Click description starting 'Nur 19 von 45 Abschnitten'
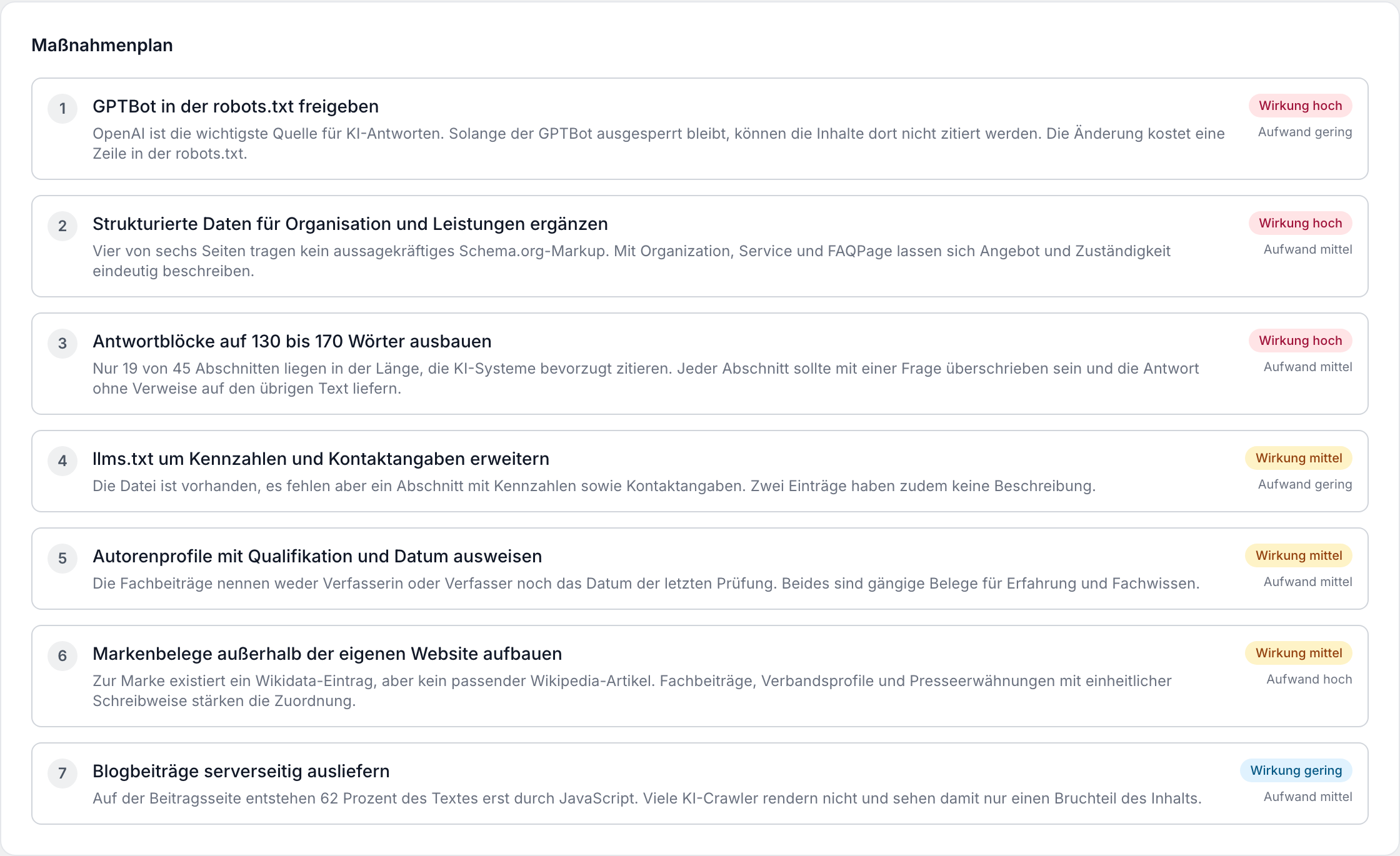Screen dimensions: 1400x856 [646, 379]
